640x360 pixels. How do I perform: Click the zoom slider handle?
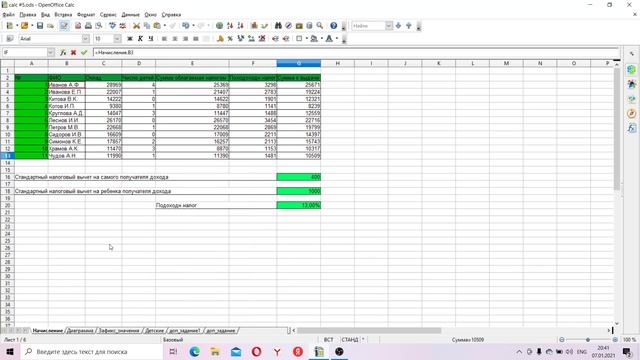(x=588, y=340)
